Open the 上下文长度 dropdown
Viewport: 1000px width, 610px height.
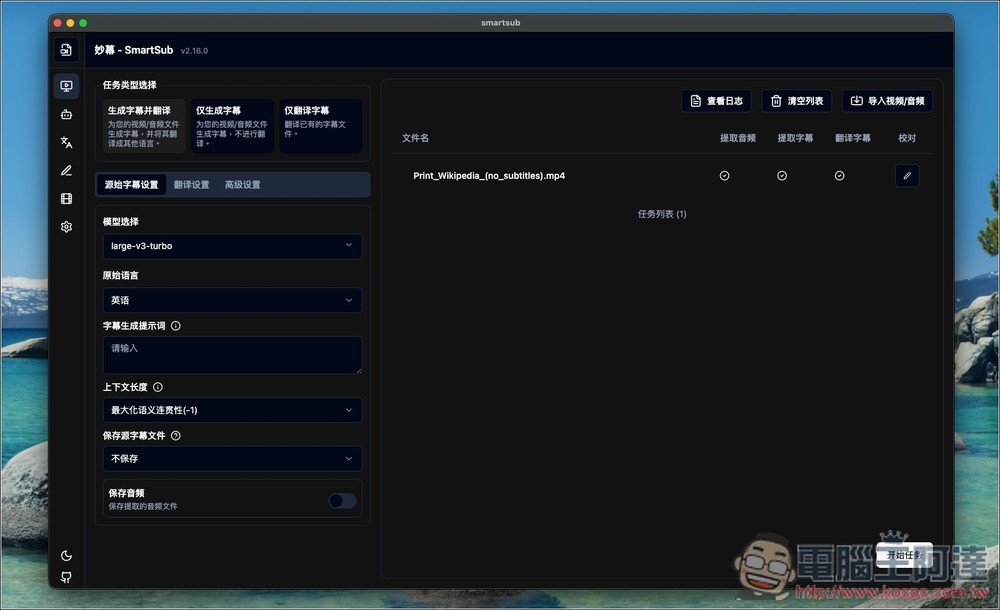pos(232,410)
